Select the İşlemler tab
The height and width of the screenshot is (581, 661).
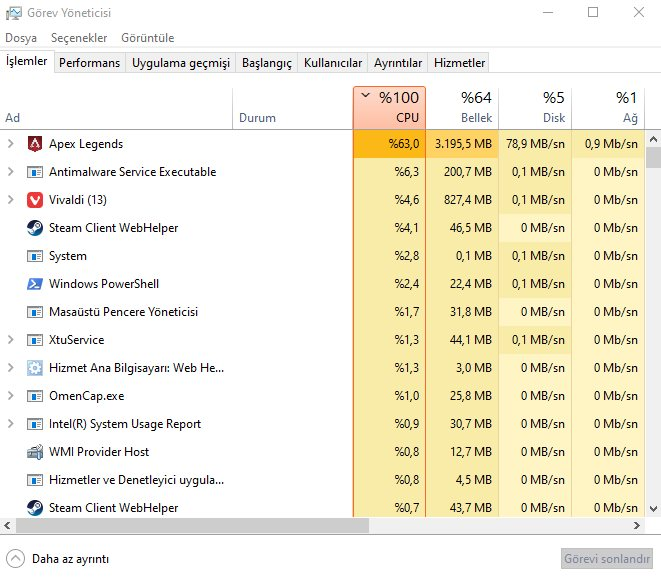(x=27, y=62)
